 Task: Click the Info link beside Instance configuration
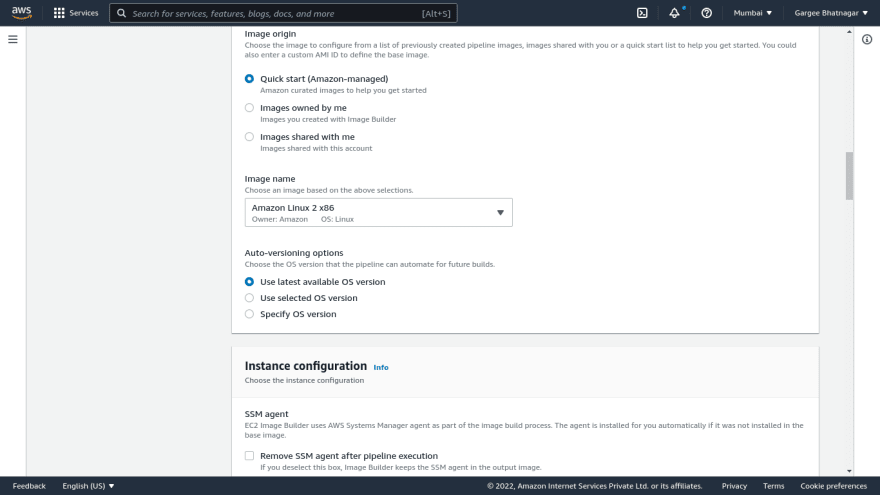click(381, 368)
